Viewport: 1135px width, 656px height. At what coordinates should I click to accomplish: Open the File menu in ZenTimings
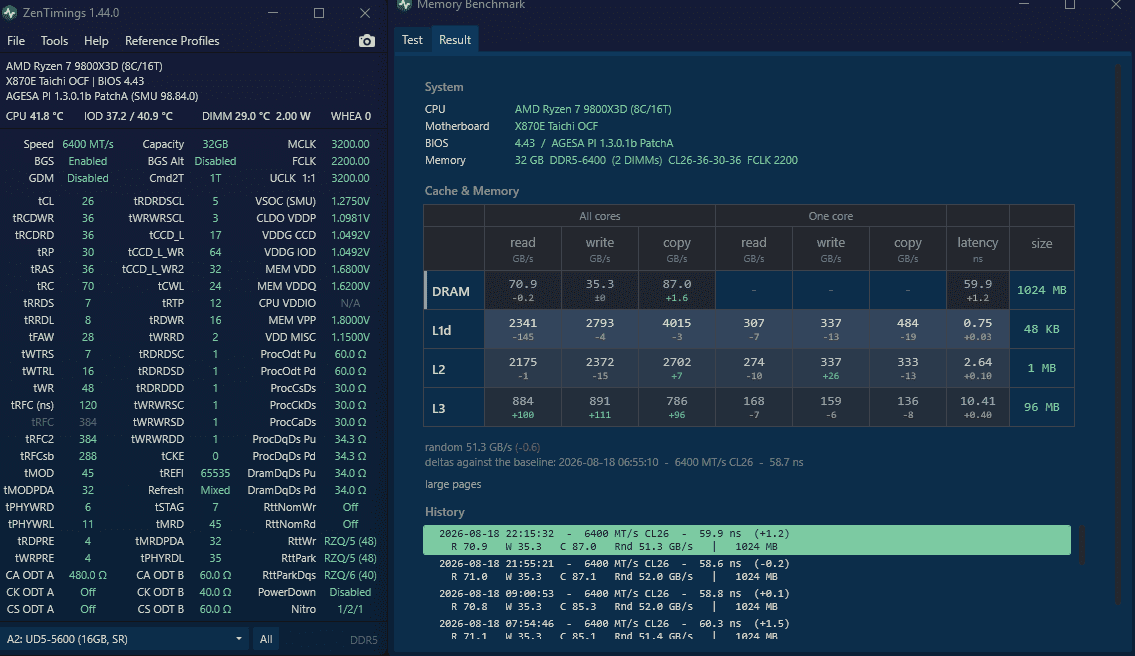point(16,41)
